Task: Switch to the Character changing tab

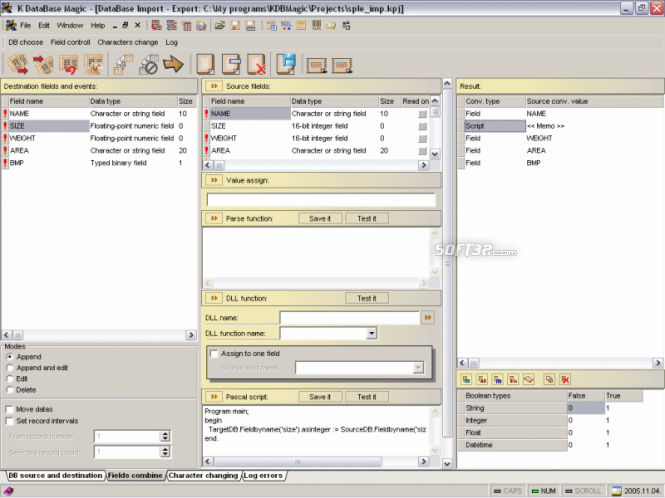Action: click(x=203, y=476)
